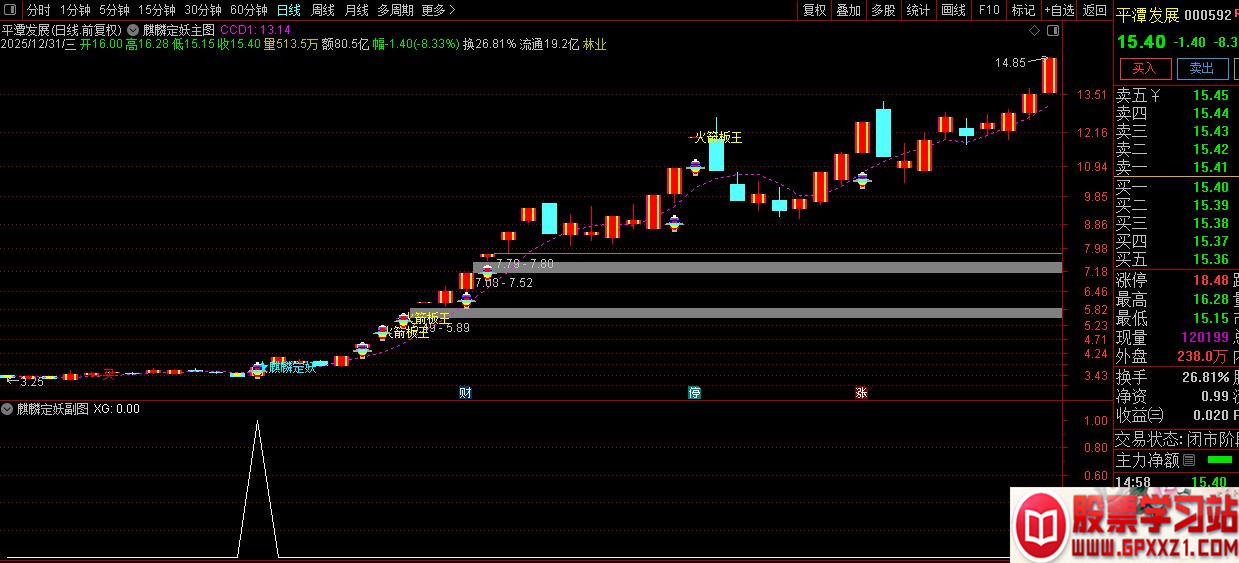Click the list icon next to 主力净额
Screen dimensions: 1239x563
(x=1188, y=461)
